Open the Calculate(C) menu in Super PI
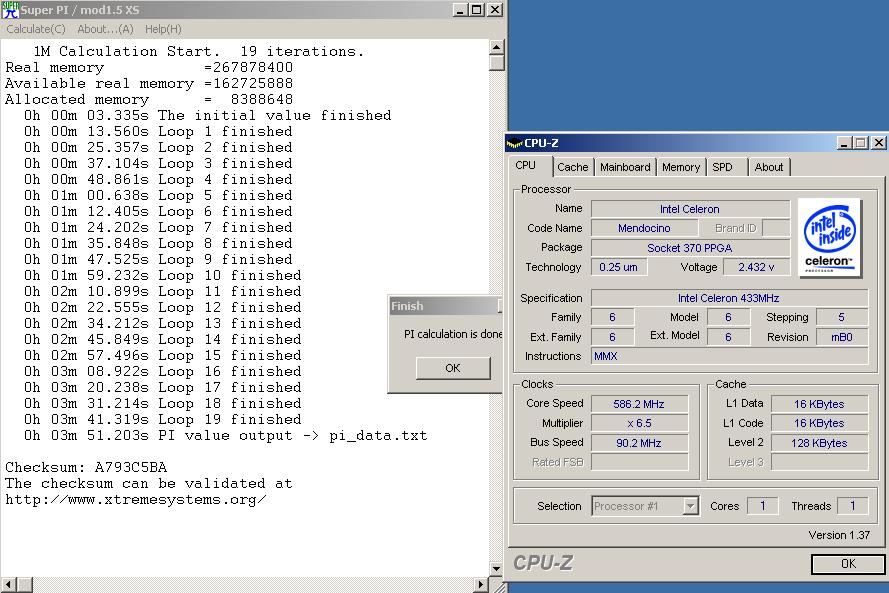Viewport: 889px width, 593px height. tap(36, 29)
